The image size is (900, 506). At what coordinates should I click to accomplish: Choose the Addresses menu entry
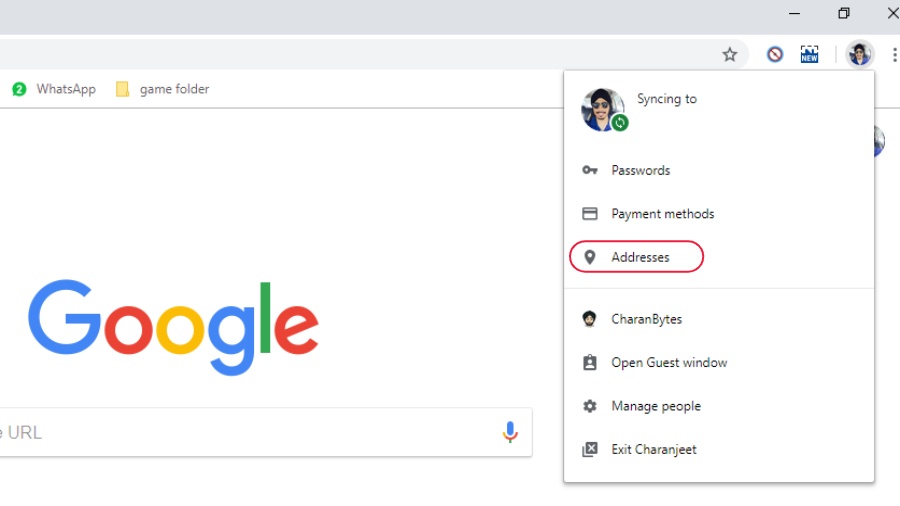click(x=639, y=257)
